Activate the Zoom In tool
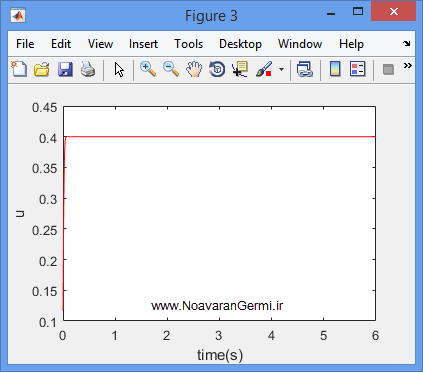Viewport: 423px width, 372px height. click(148, 69)
